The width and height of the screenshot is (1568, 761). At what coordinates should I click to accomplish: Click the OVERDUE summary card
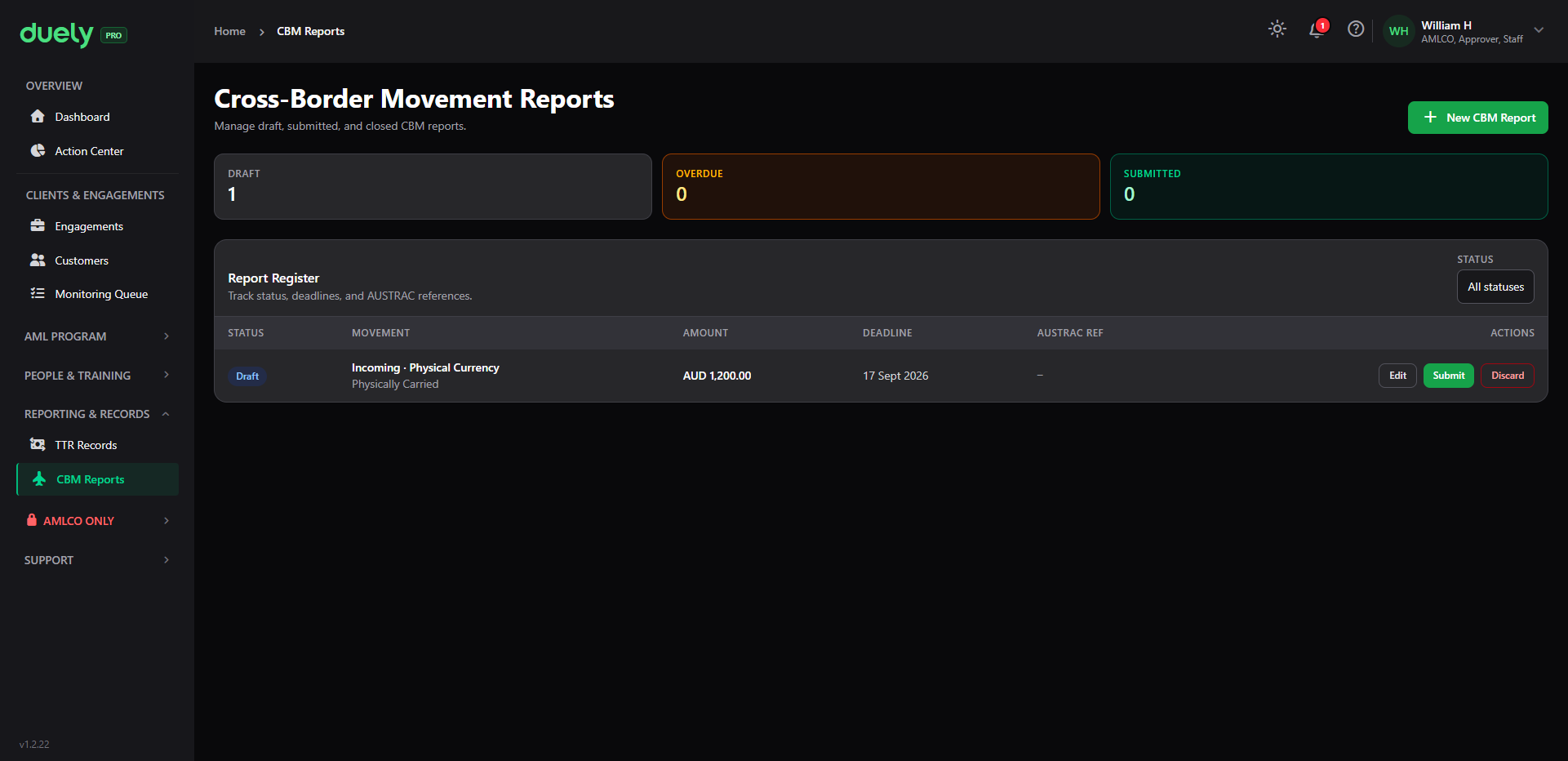tap(881, 186)
